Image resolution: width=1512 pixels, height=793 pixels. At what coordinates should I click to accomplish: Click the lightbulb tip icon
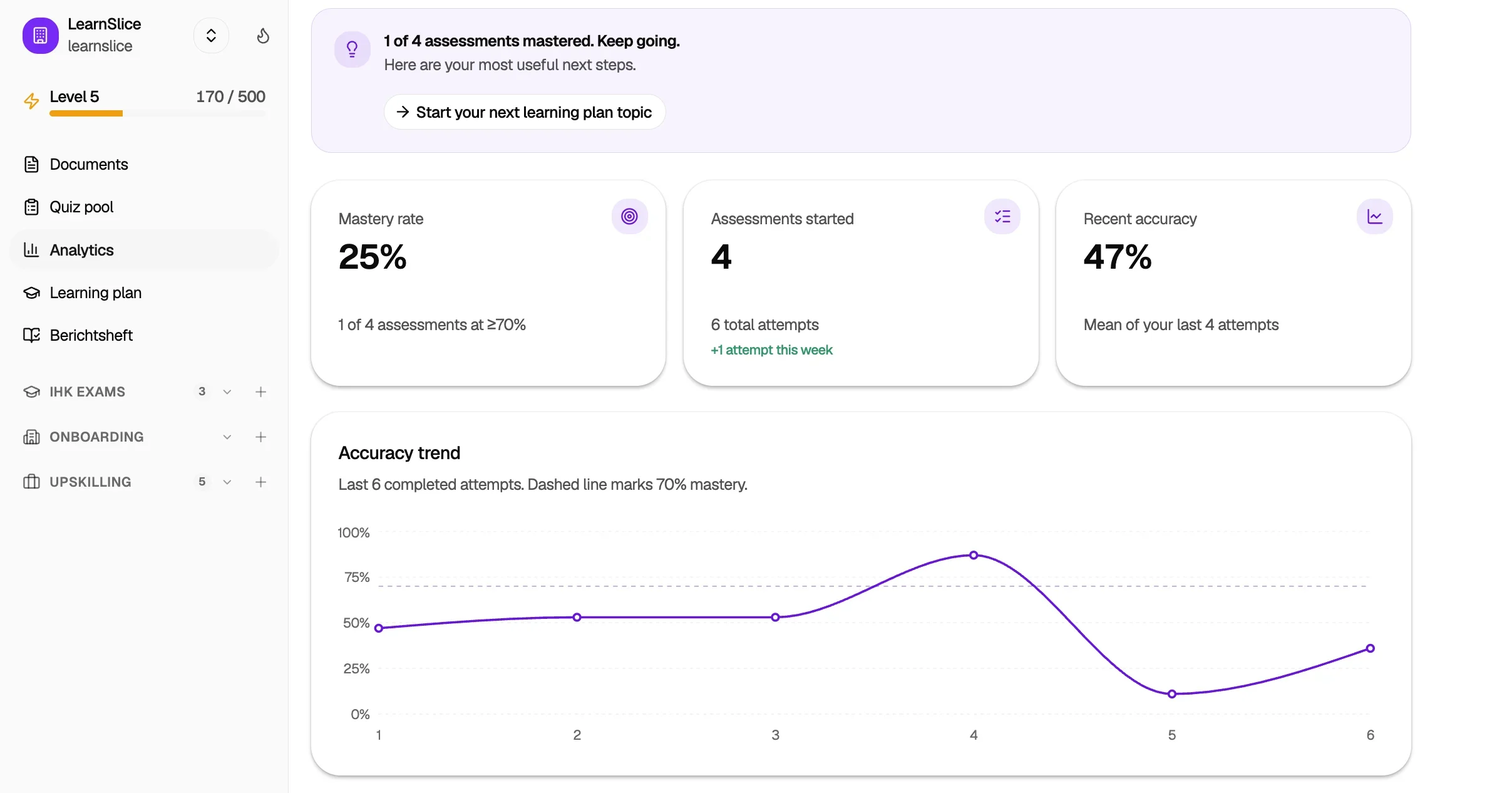coord(352,49)
